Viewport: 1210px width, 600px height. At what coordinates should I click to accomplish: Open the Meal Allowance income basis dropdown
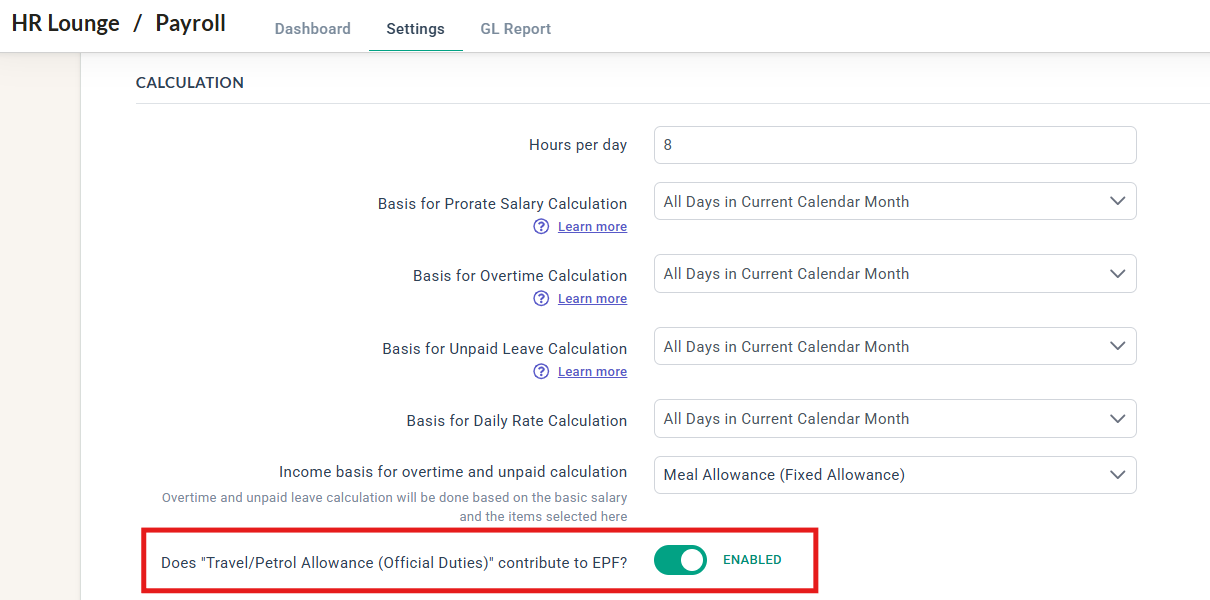(x=895, y=475)
